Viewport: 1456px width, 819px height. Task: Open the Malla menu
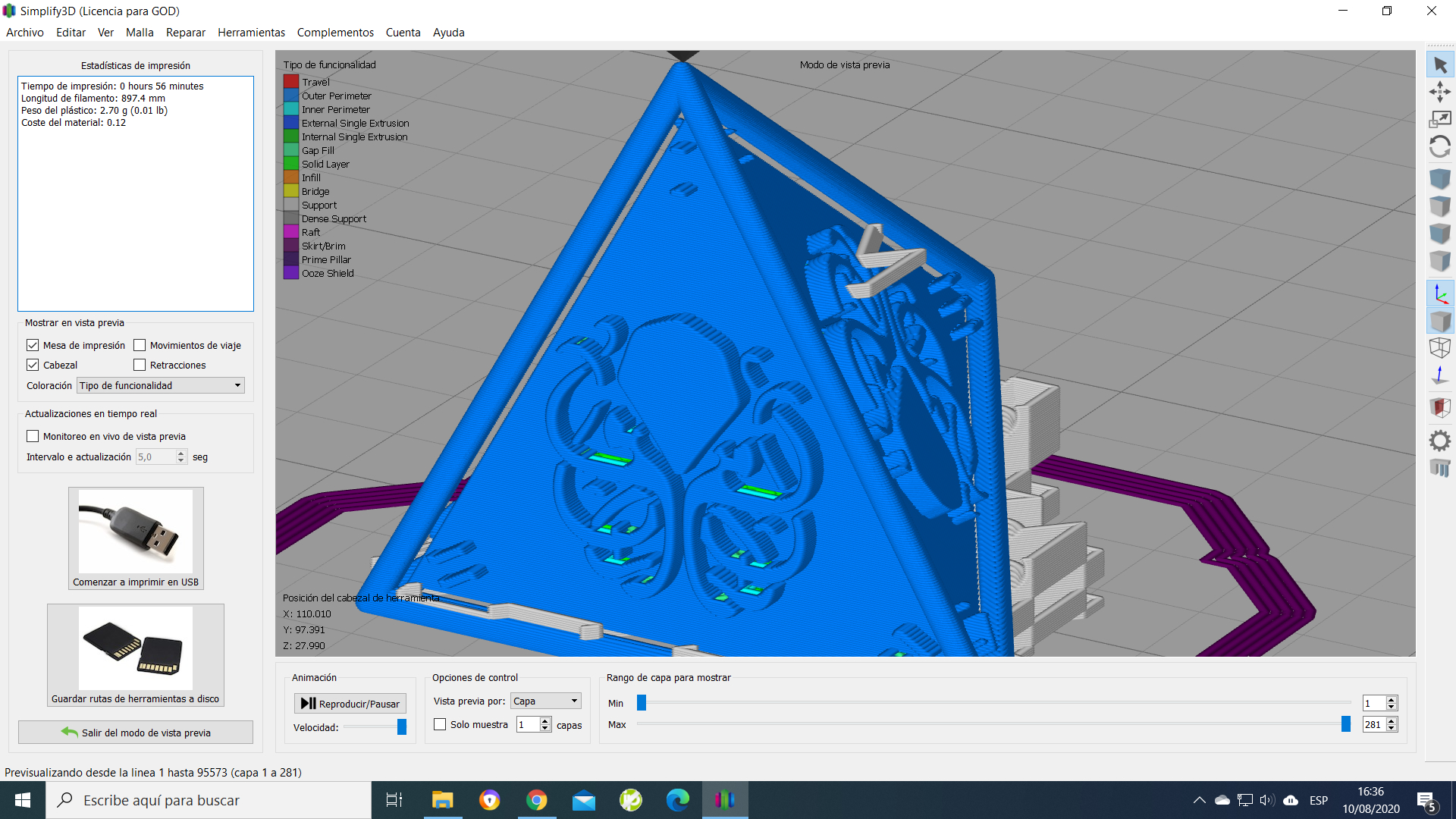pyautogui.click(x=140, y=33)
